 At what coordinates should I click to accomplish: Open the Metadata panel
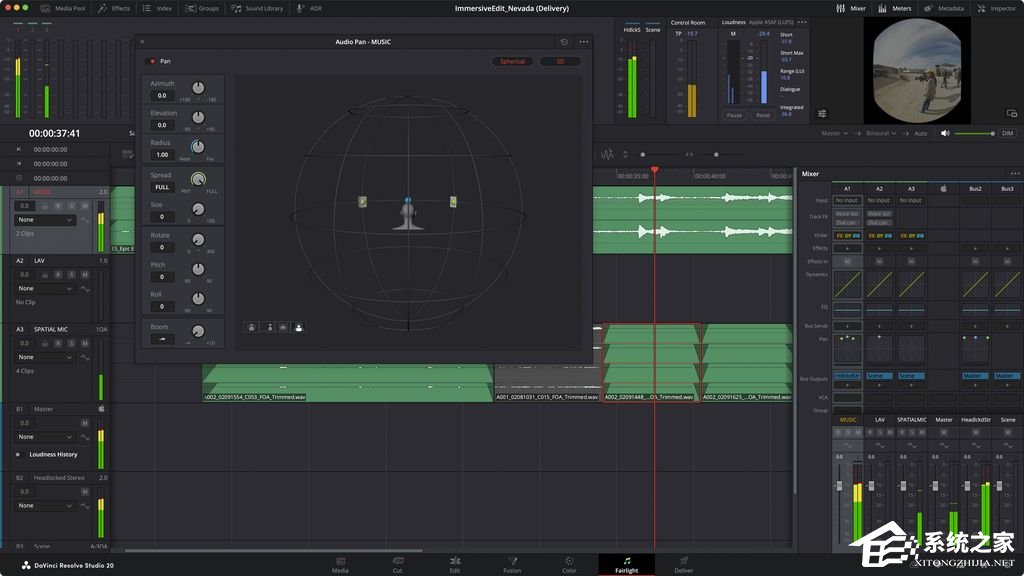click(945, 8)
